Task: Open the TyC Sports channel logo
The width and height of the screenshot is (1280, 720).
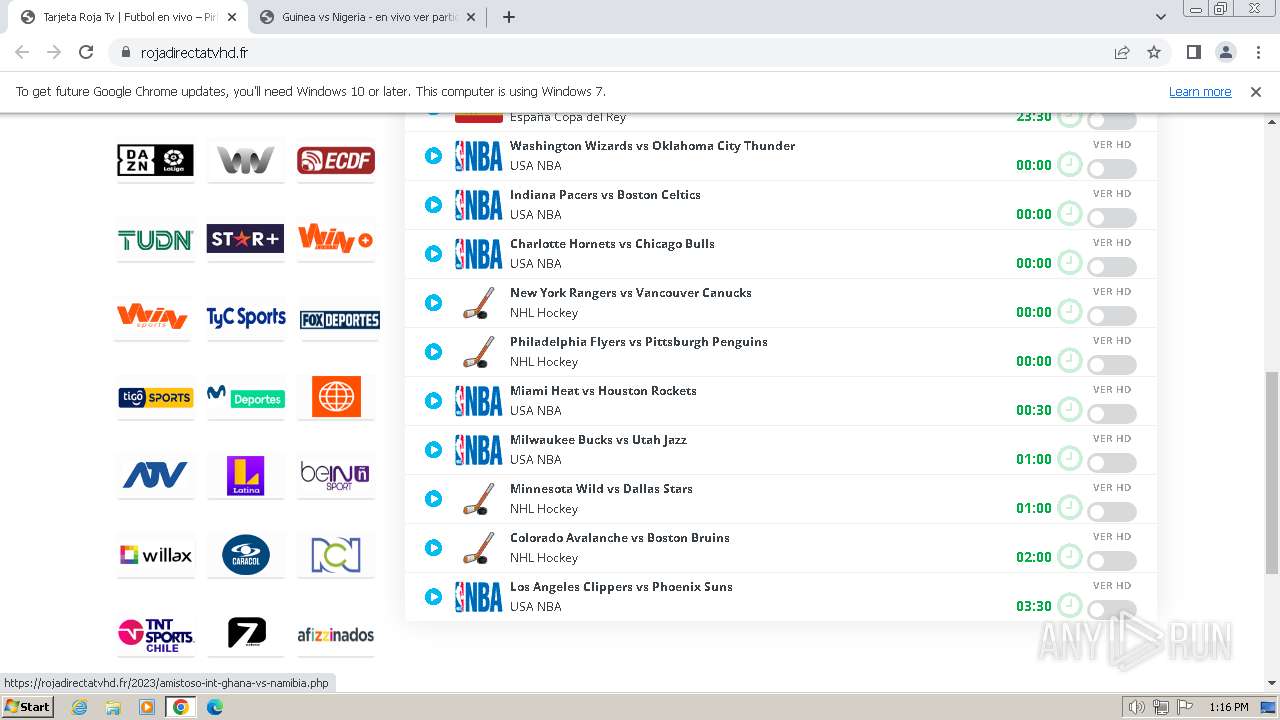Action: (x=246, y=318)
